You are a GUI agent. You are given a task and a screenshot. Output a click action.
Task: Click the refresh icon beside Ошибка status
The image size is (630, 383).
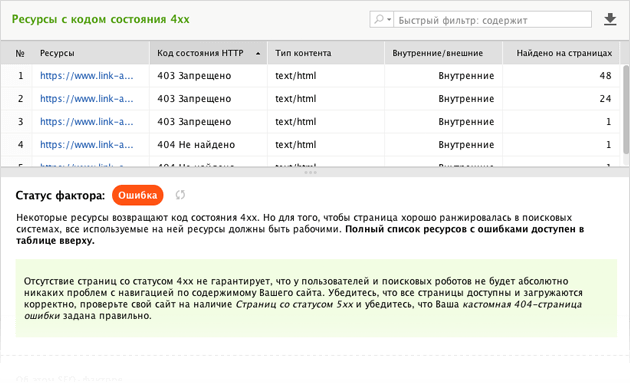[180, 195]
